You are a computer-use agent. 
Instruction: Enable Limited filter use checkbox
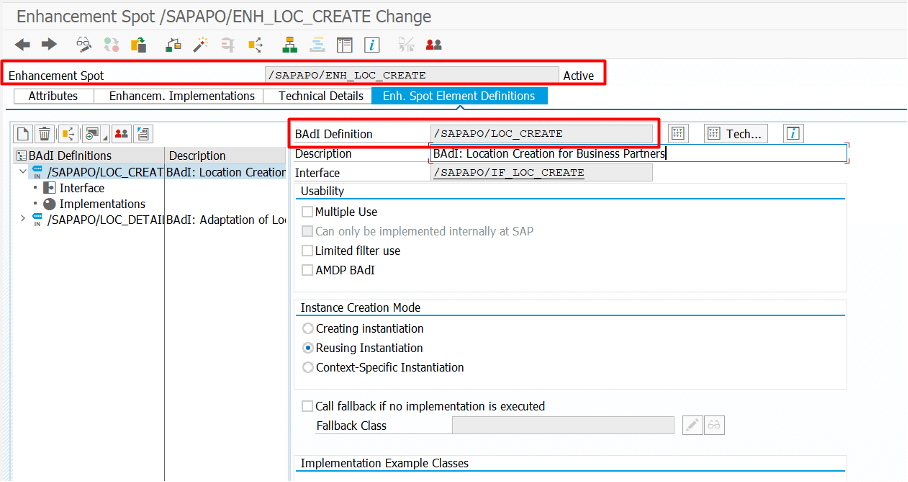(x=307, y=251)
